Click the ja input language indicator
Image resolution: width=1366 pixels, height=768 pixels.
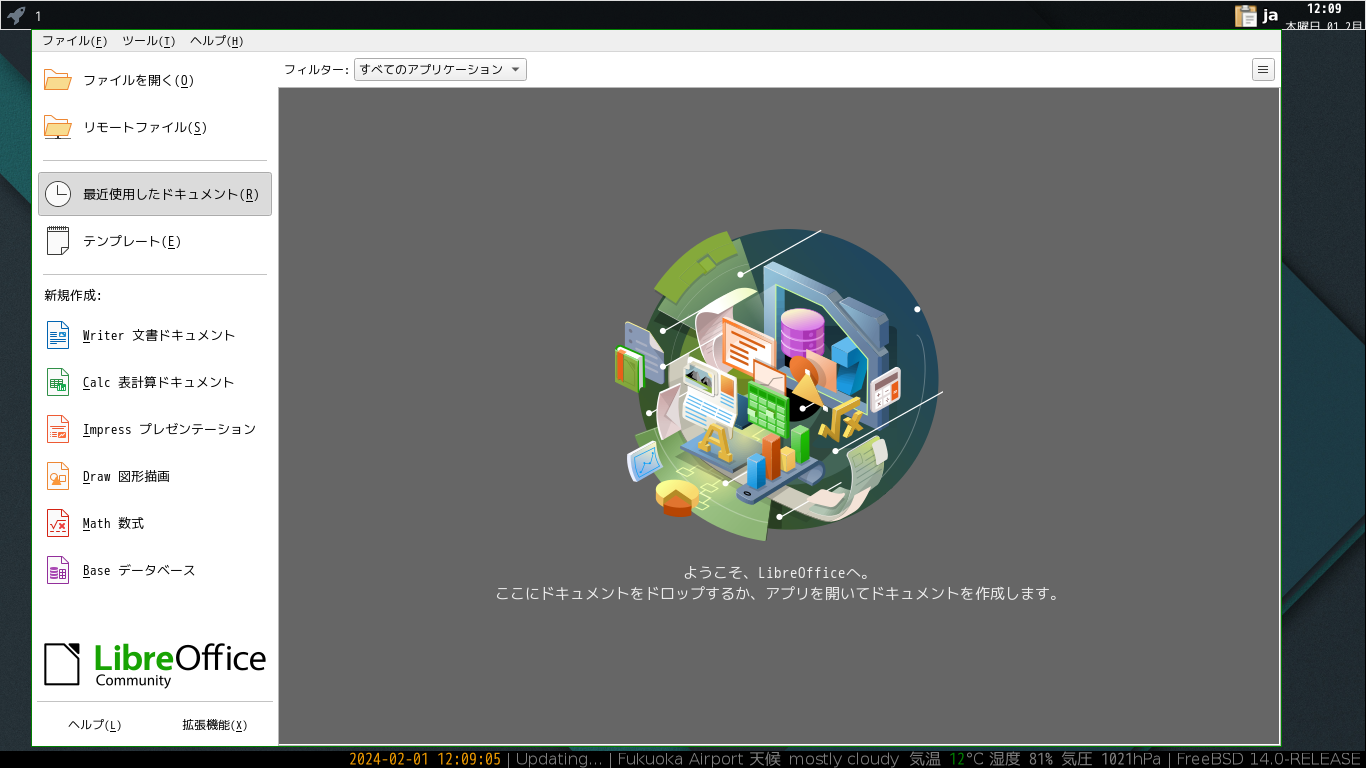[1270, 15]
